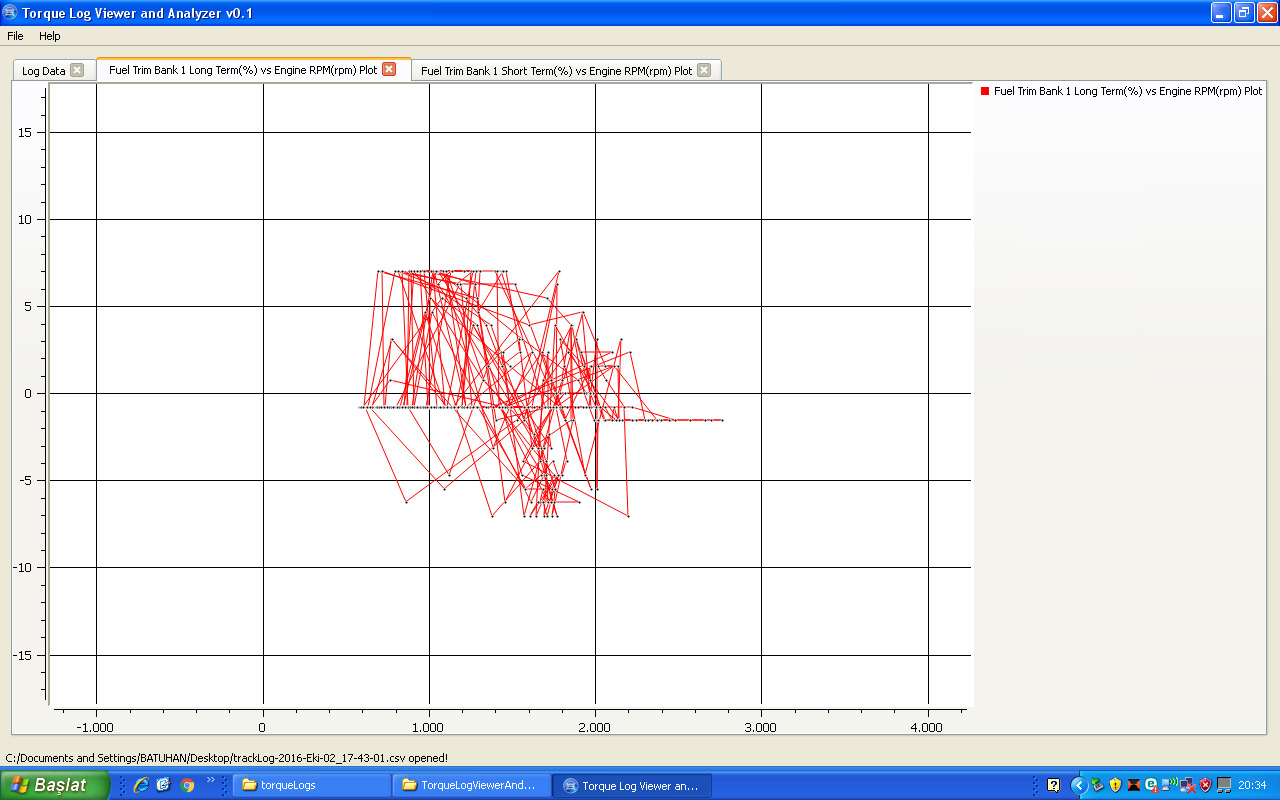1280x800 pixels.
Task: Close the Long Term fuel trim plot tab
Action: (x=389, y=69)
